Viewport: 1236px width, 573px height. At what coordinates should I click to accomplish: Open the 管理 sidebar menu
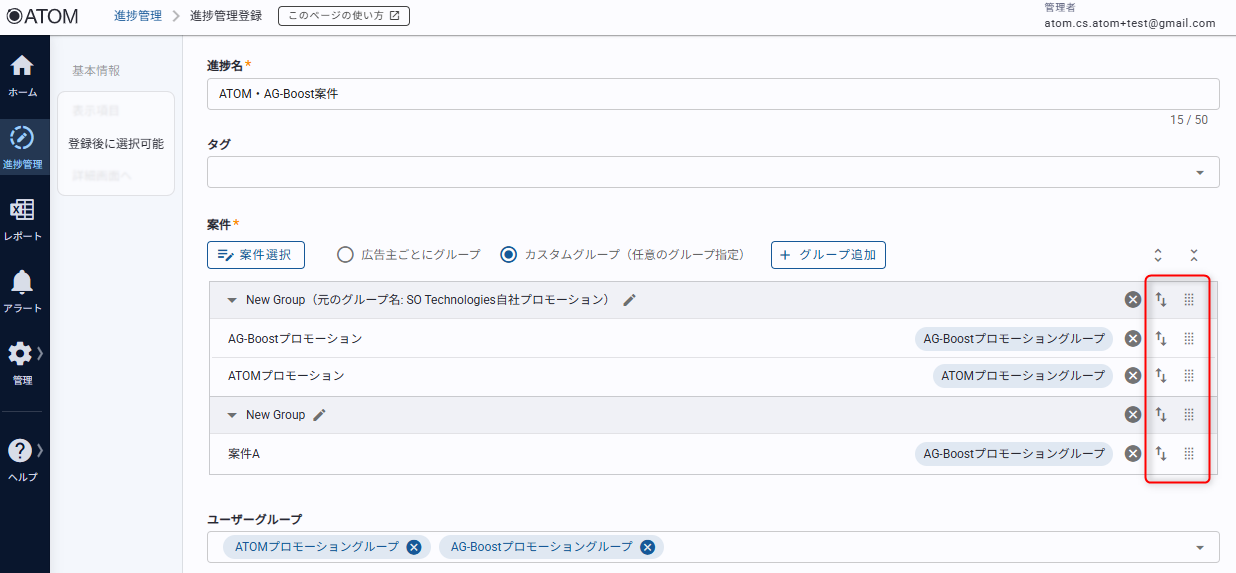click(x=22, y=362)
